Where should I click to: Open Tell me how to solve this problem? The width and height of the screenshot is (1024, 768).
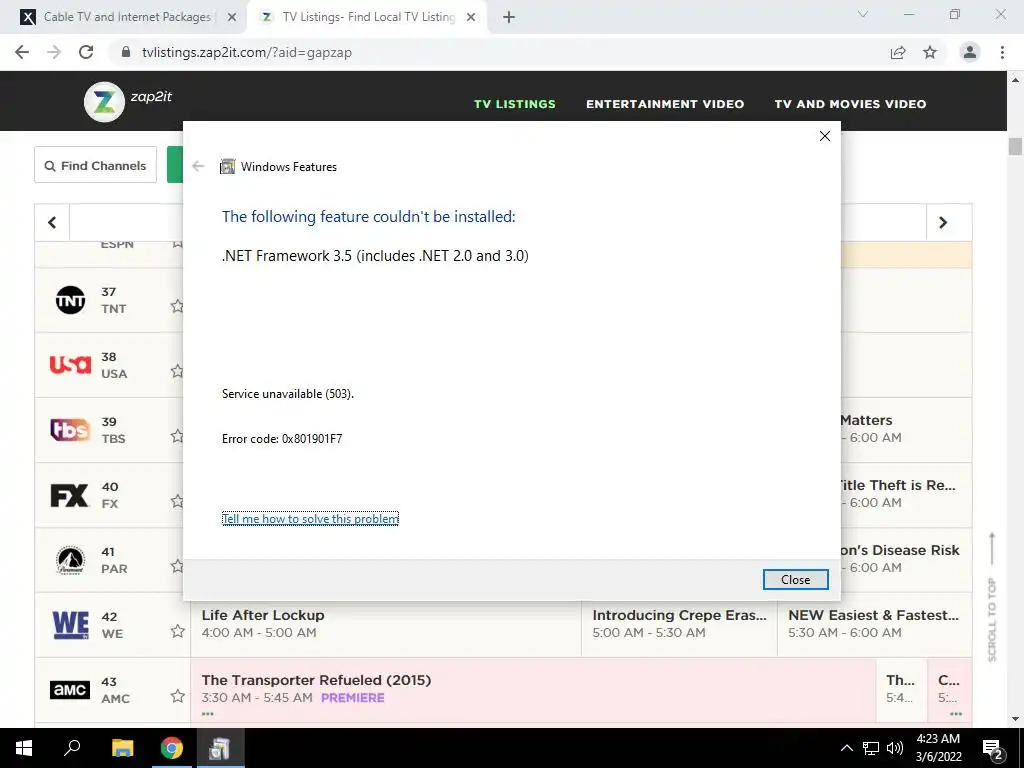pyautogui.click(x=310, y=519)
